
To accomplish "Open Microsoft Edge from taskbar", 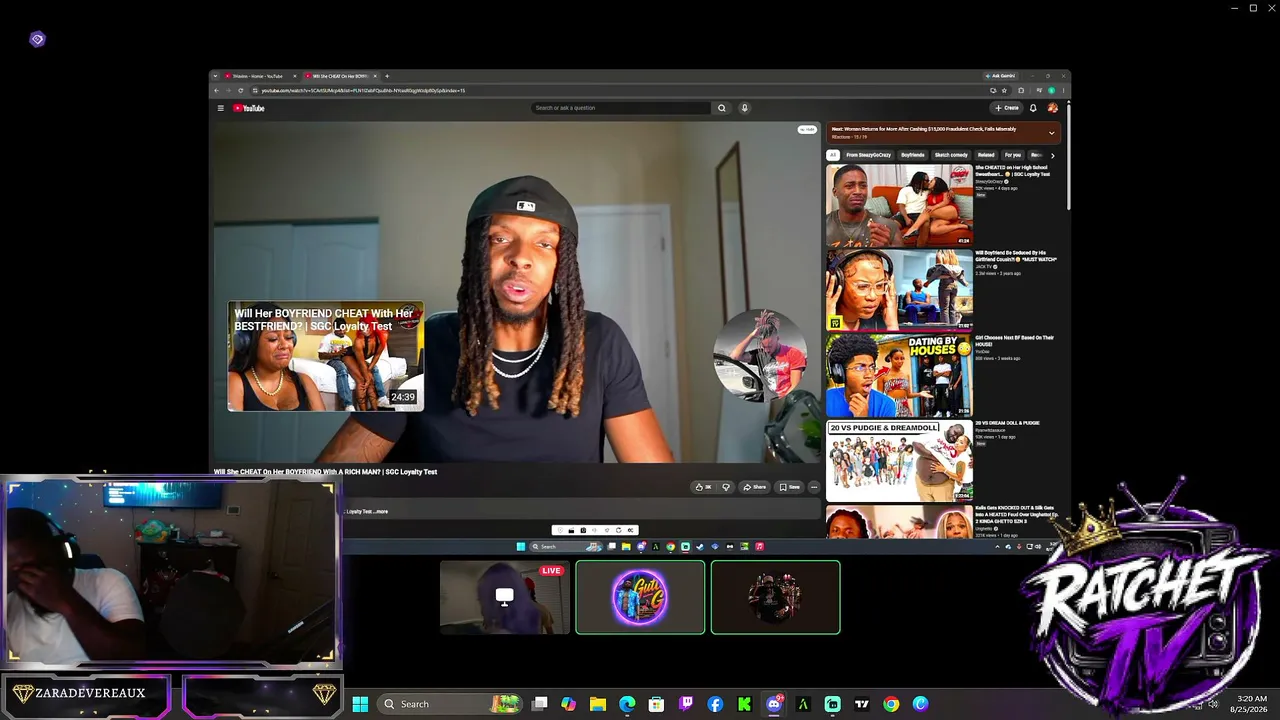I will 627,704.
